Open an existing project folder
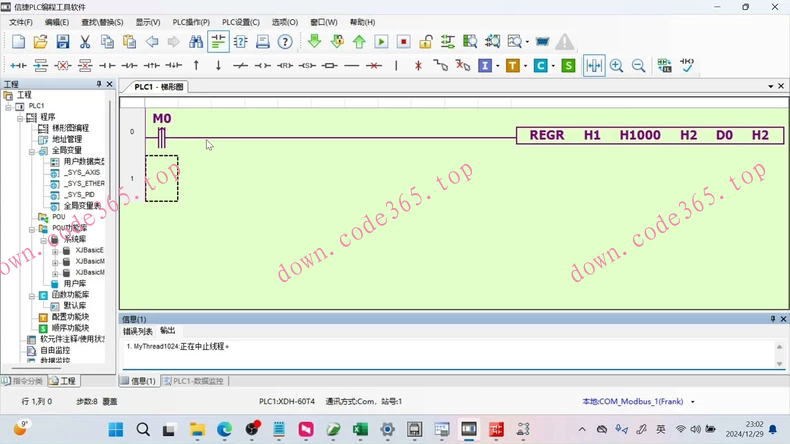 point(40,41)
